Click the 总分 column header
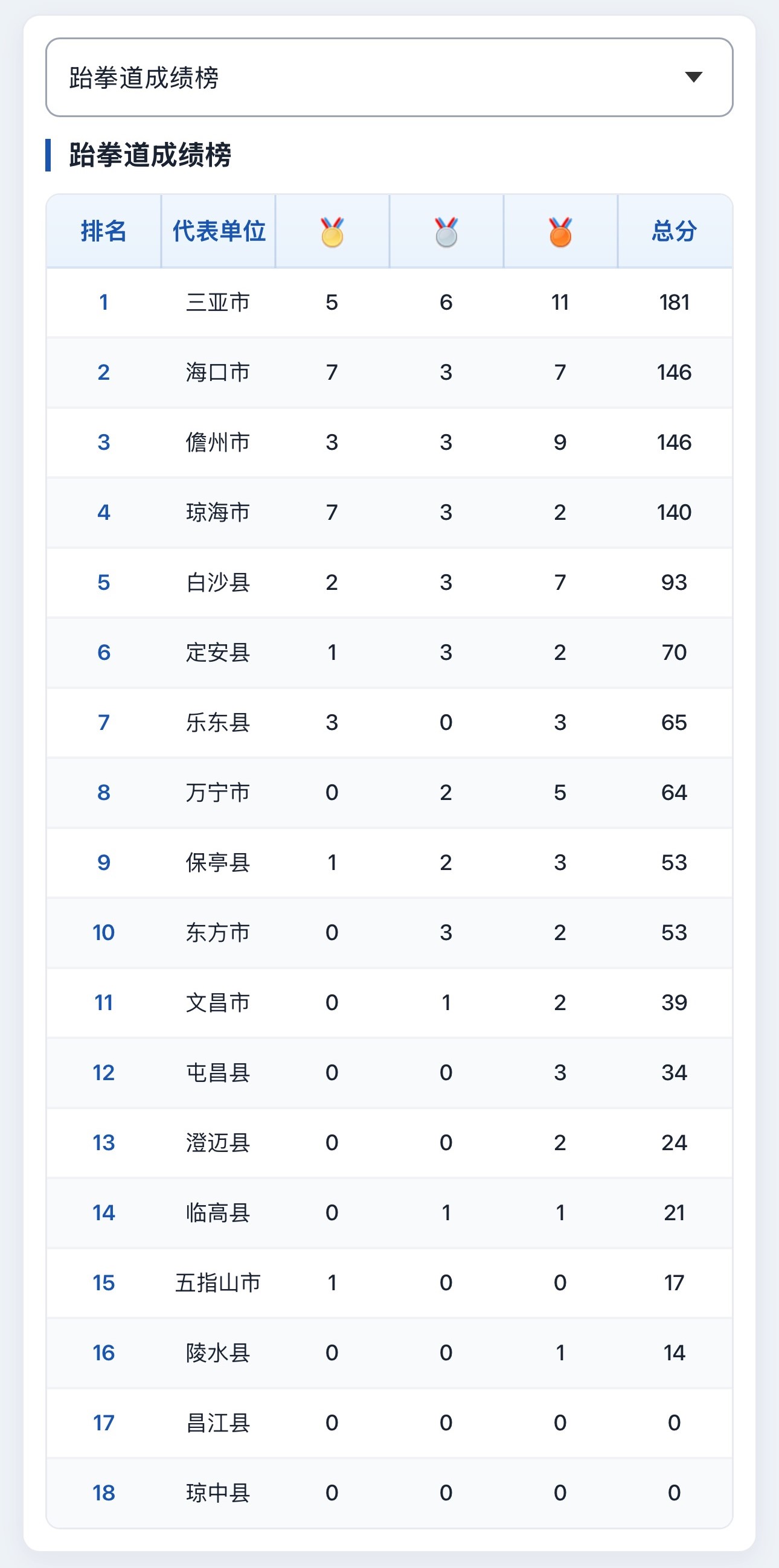779x1568 pixels. pyautogui.click(x=675, y=231)
